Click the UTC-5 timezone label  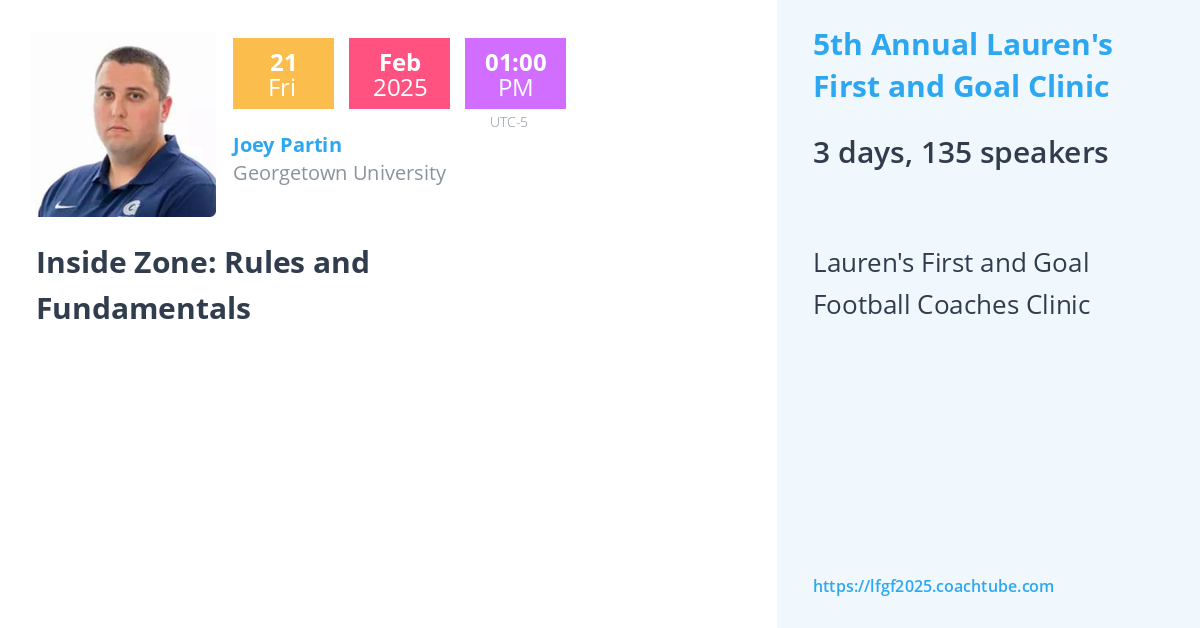[508, 123]
